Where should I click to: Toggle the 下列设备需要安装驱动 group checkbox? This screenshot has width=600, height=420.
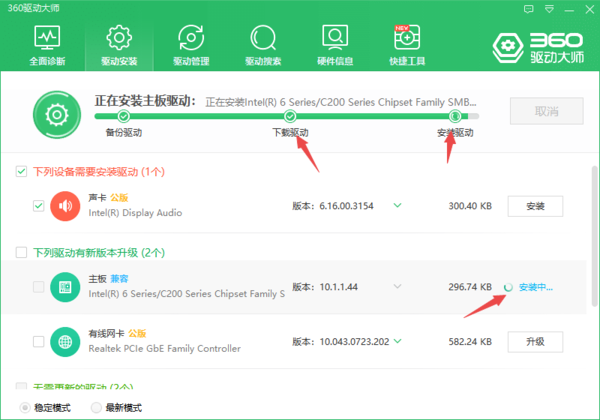pos(21,171)
